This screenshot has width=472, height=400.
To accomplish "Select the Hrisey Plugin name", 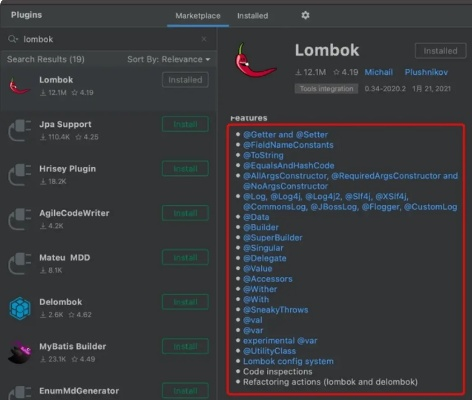I will 67,169.
